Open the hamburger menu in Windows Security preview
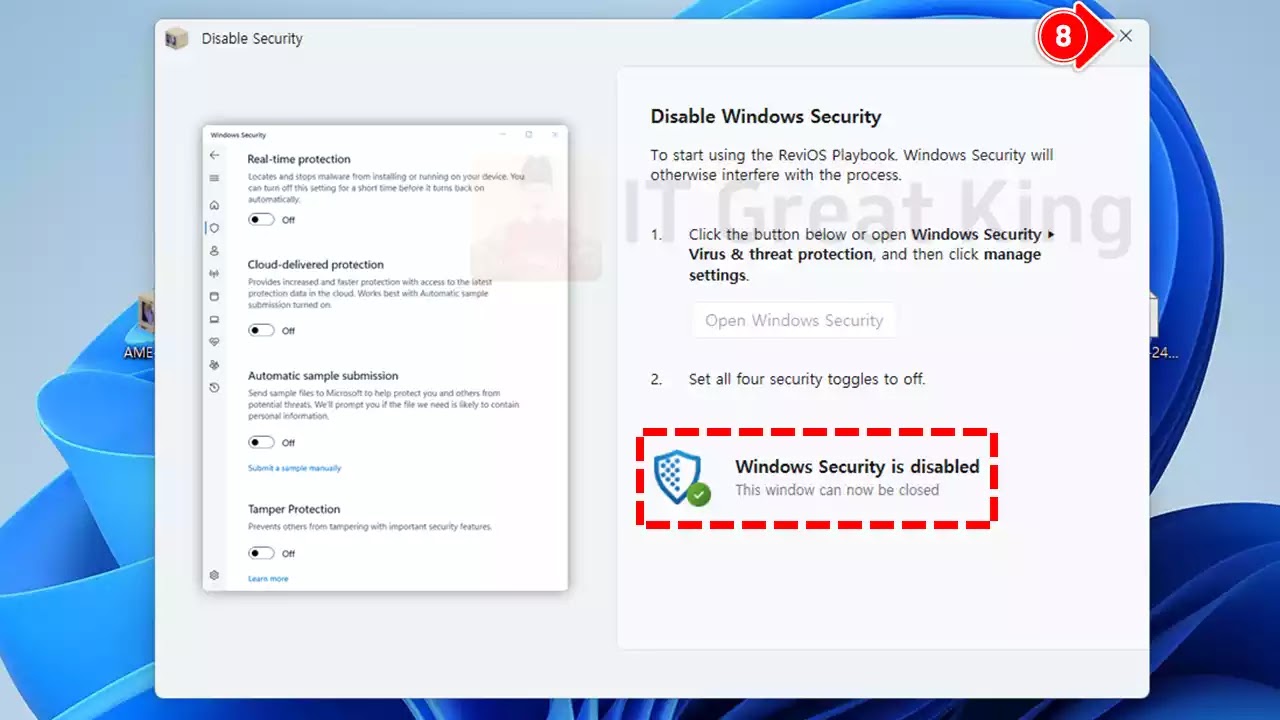Viewport: 1280px width, 720px height. point(214,178)
